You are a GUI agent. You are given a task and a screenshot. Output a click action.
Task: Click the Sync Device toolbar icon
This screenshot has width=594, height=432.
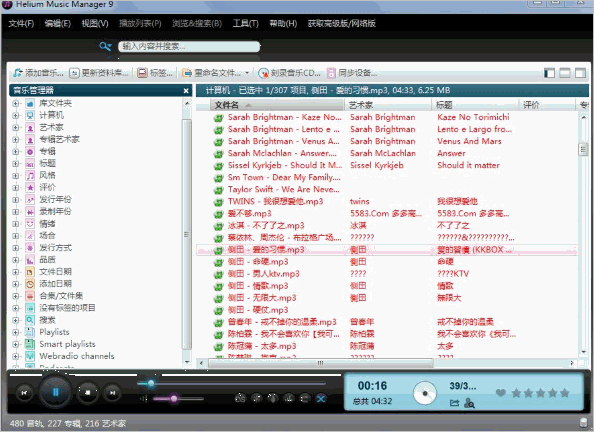coord(331,73)
